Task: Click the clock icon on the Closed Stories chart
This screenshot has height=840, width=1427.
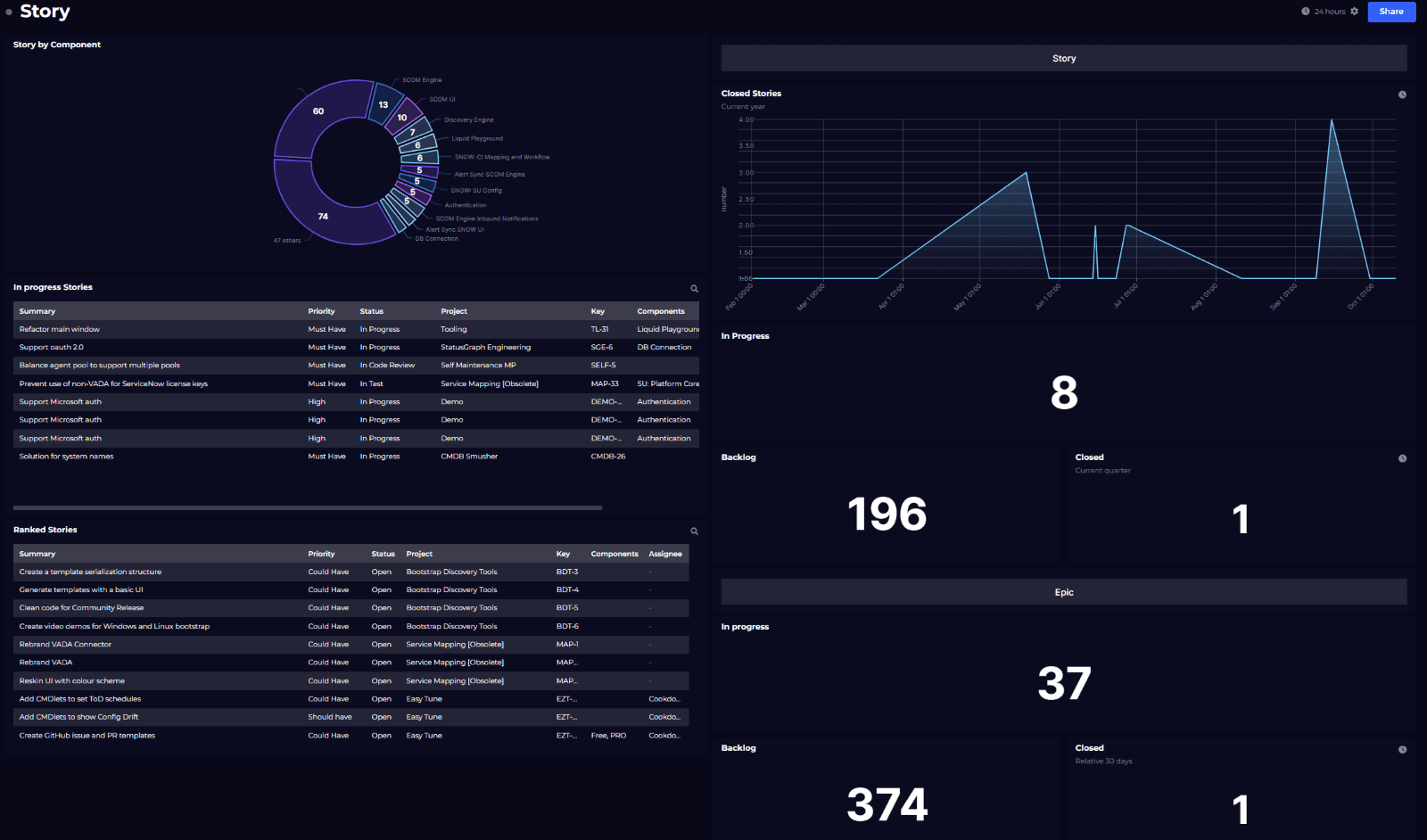Action: (1400, 93)
